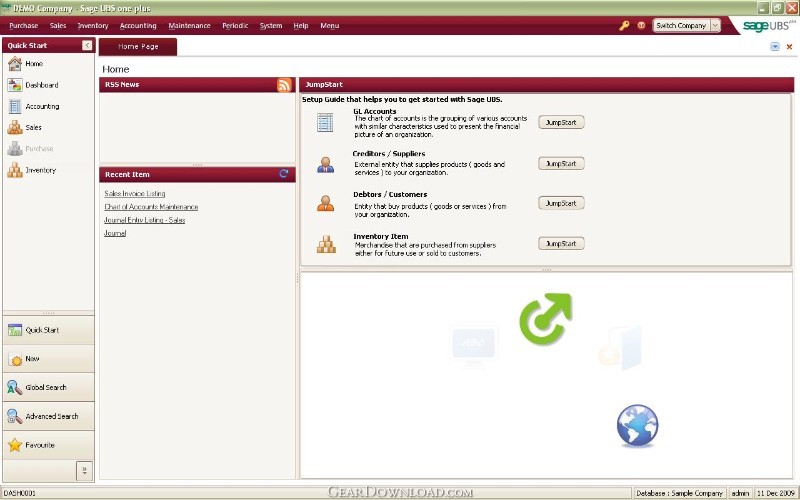Image resolution: width=800 pixels, height=500 pixels.
Task: Click the Sage UBS logo
Action: coord(769,26)
